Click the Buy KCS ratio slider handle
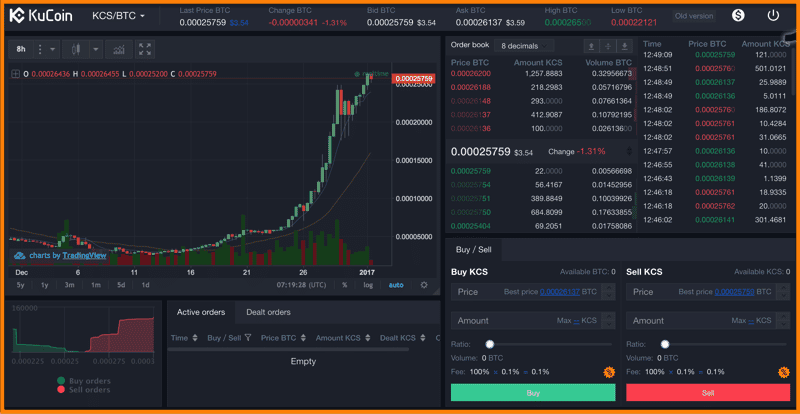 pos(490,344)
